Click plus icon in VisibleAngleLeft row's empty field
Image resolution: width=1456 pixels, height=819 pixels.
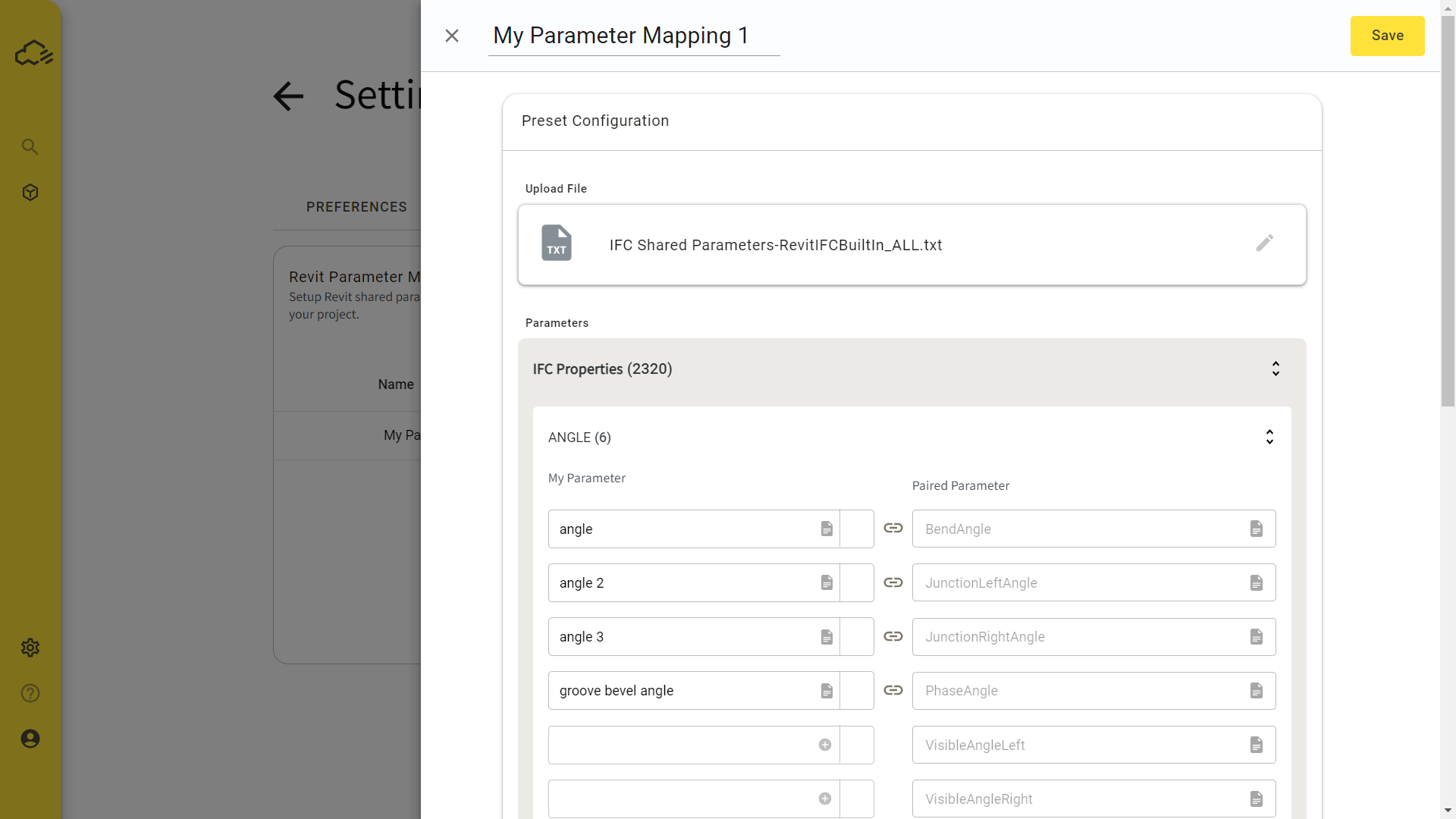[825, 745]
